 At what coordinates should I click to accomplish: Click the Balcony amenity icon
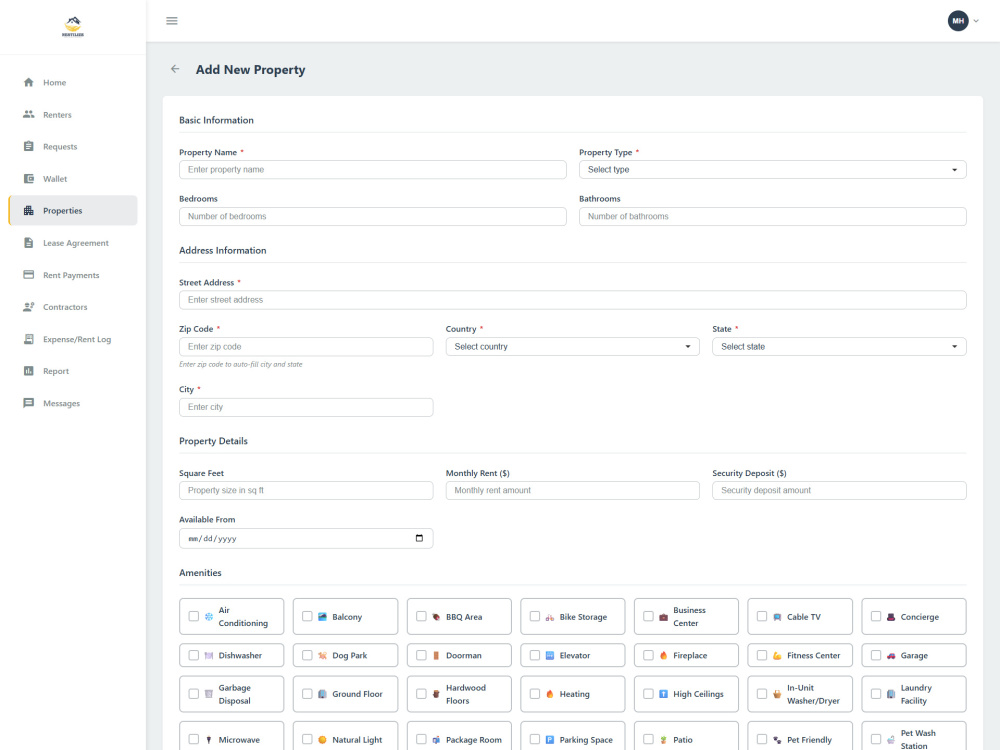322,617
